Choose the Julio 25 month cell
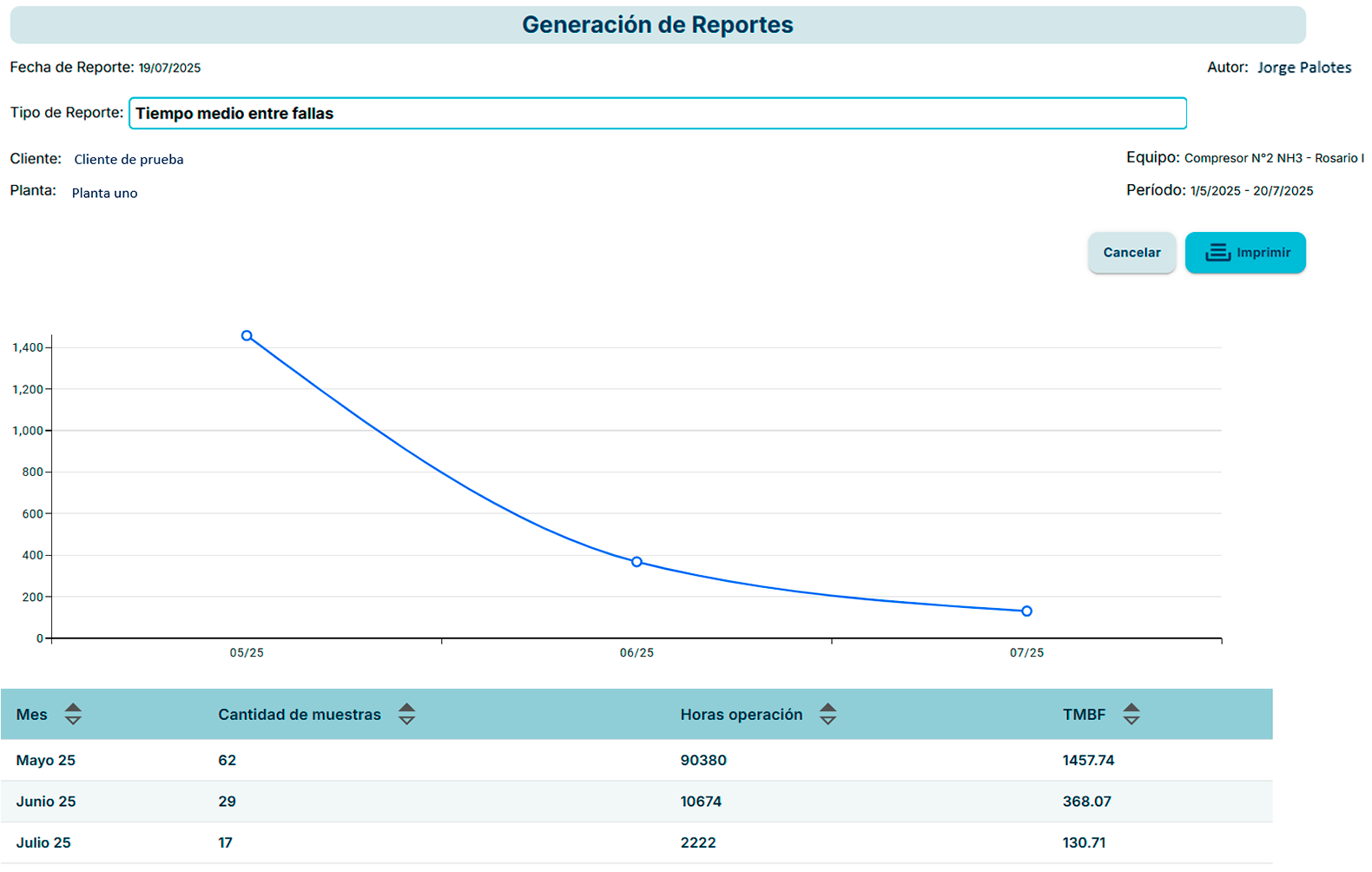This screenshot has height=872, width=1372. click(43, 842)
